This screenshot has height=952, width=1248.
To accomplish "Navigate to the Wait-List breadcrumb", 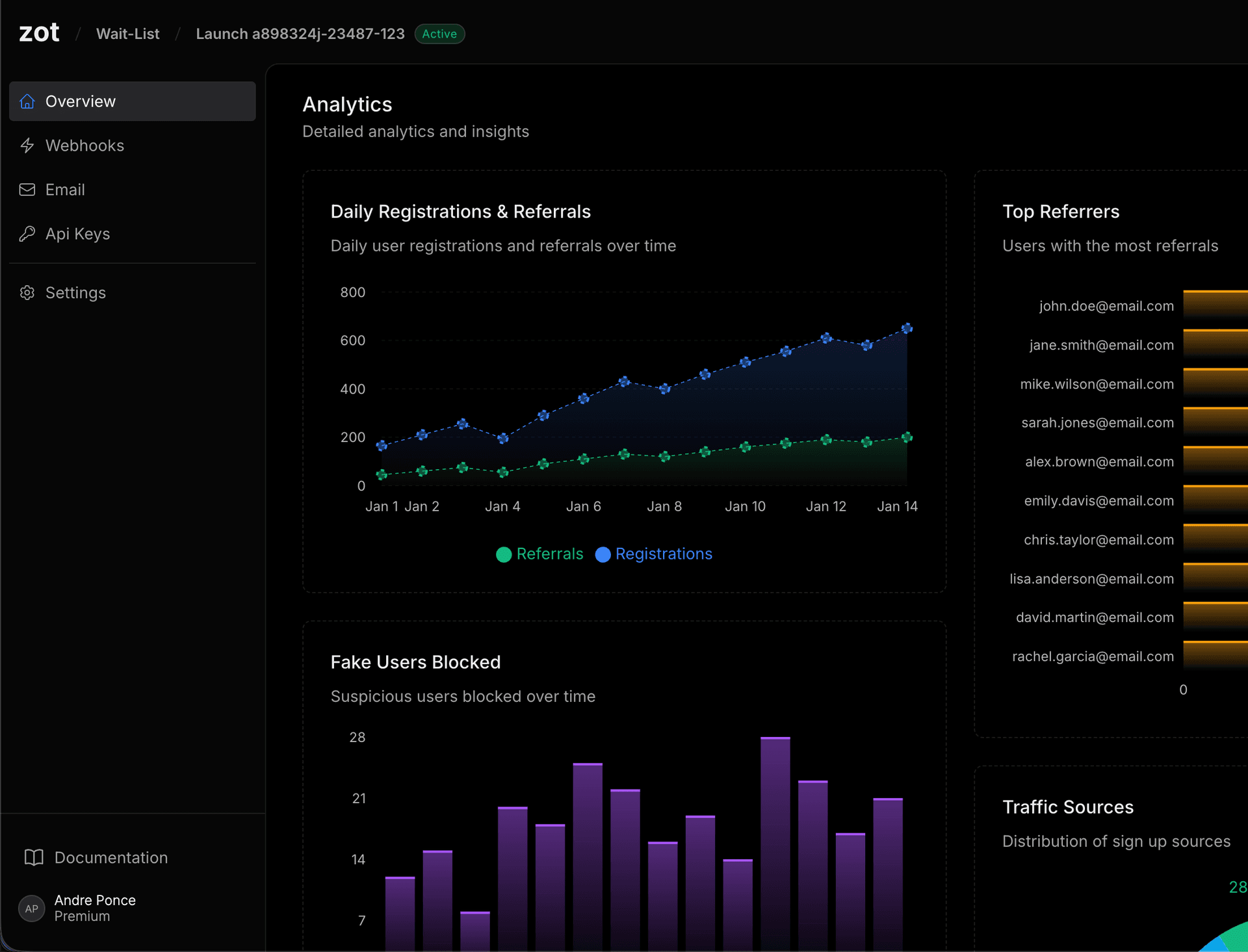I will 127,34.
